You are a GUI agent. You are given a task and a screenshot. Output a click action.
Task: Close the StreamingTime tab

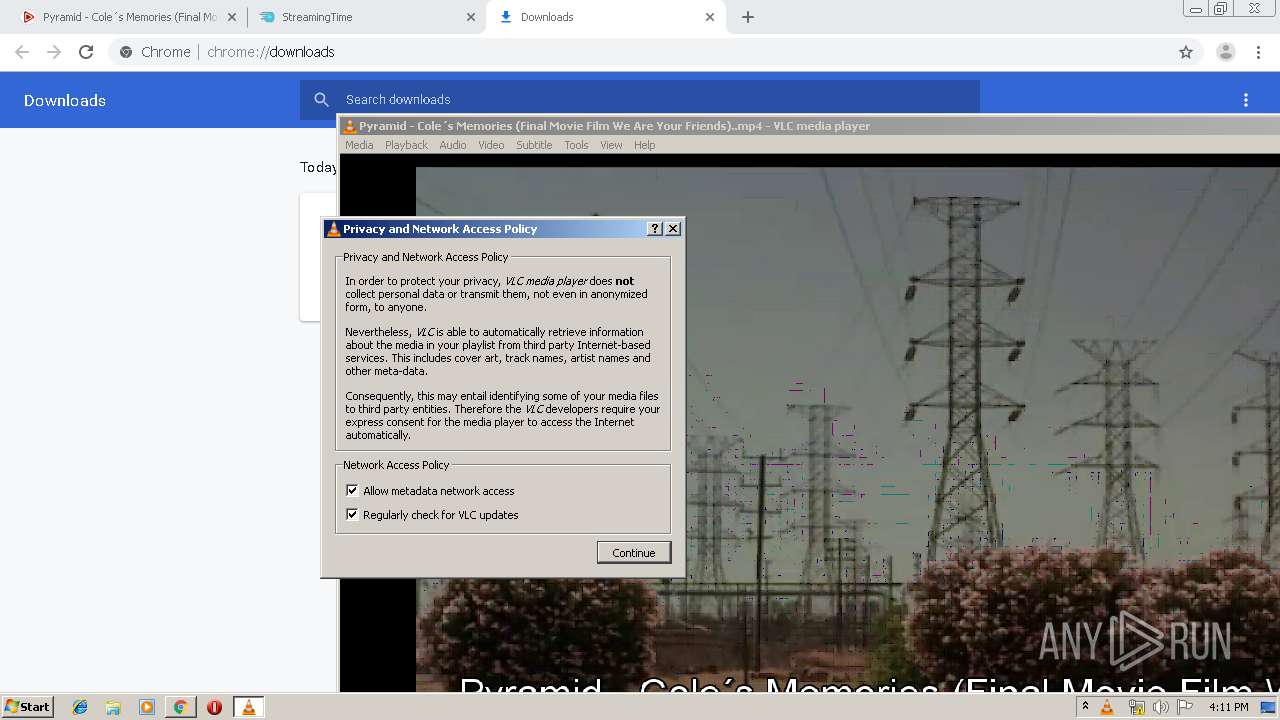tap(471, 17)
